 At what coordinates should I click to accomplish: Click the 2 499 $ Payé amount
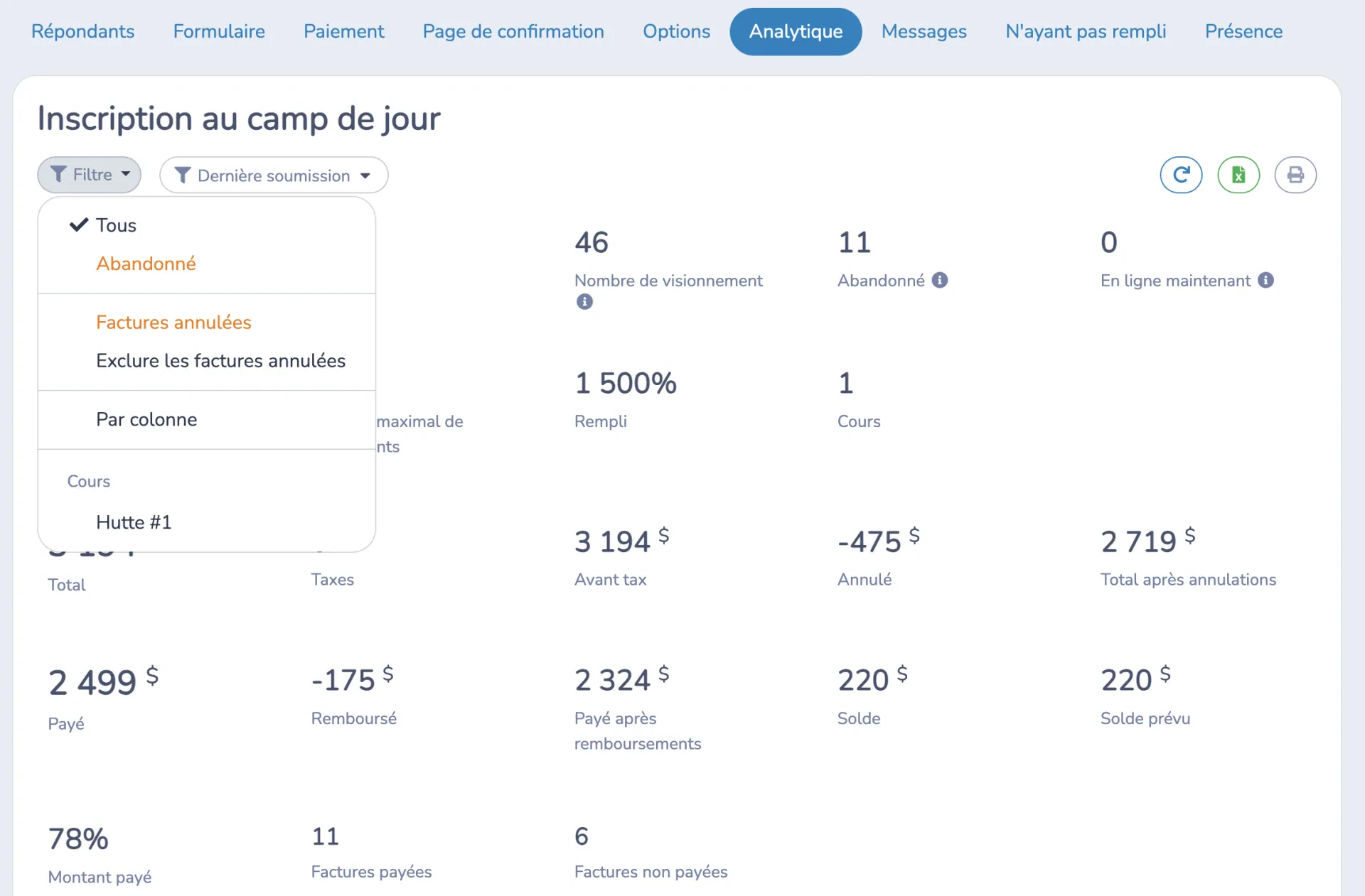(x=104, y=681)
